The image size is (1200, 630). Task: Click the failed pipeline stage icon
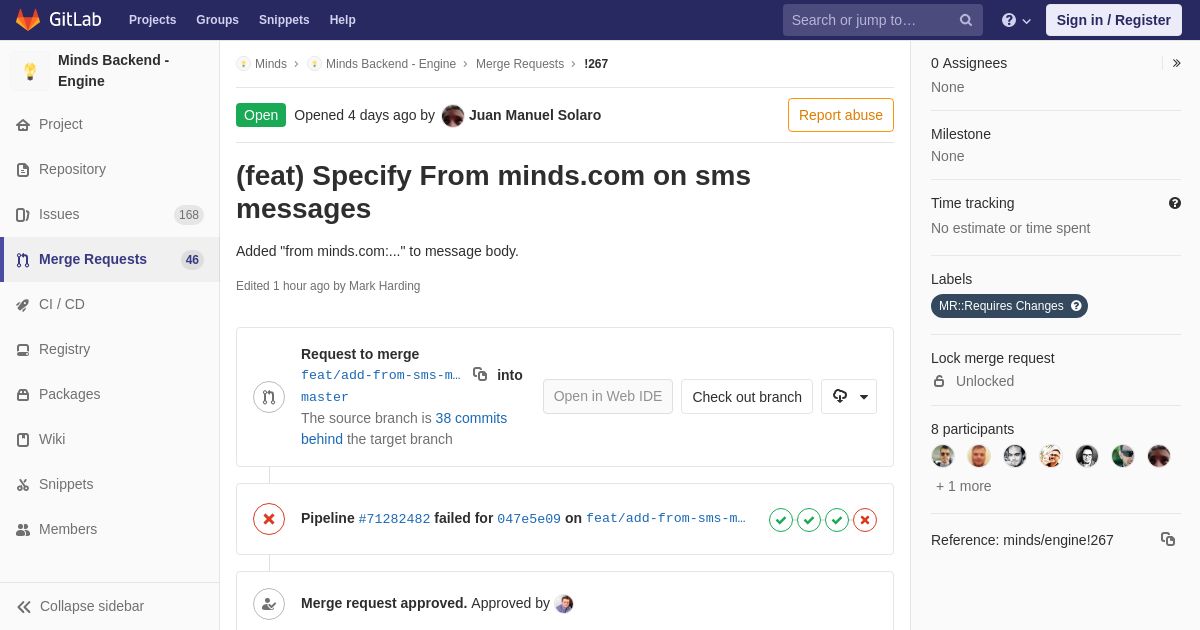(865, 520)
